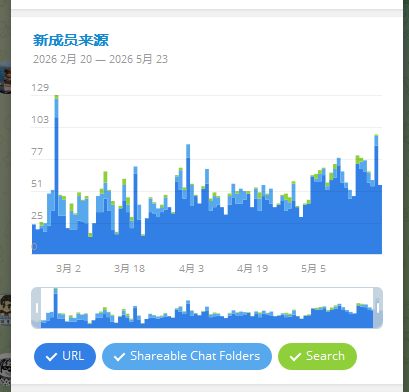Click the 3月 18 axis date label
This screenshot has width=409, height=392.
click(x=129, y=269)
